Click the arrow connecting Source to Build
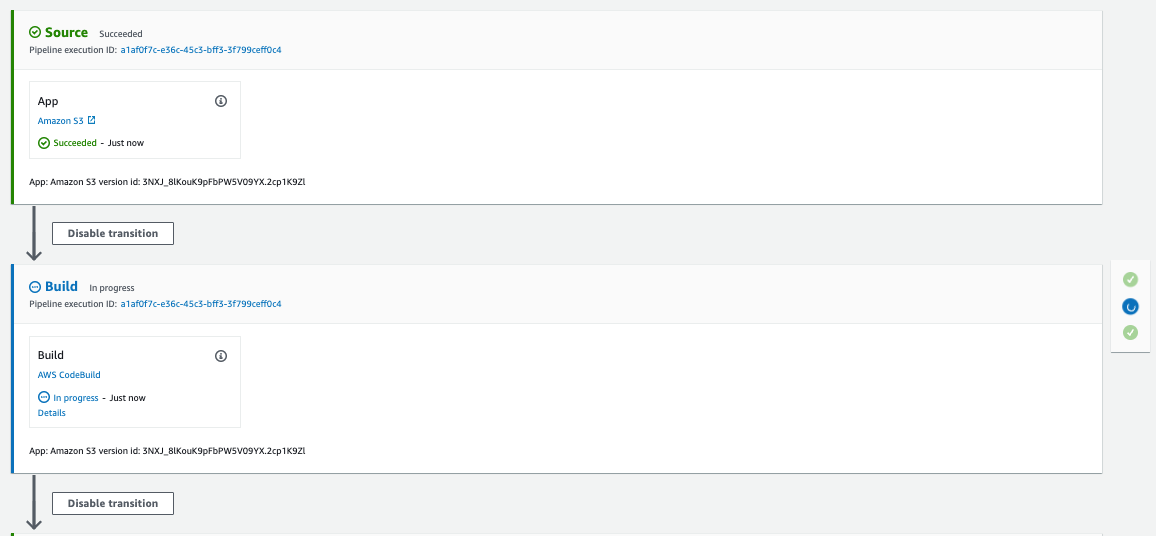This screenshot has width=1156, height=536. pyautogui.click(x=33, y=233)
